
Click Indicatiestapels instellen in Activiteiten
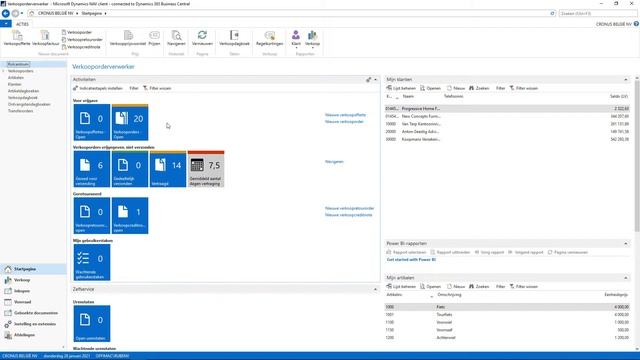tap(98, 88)
